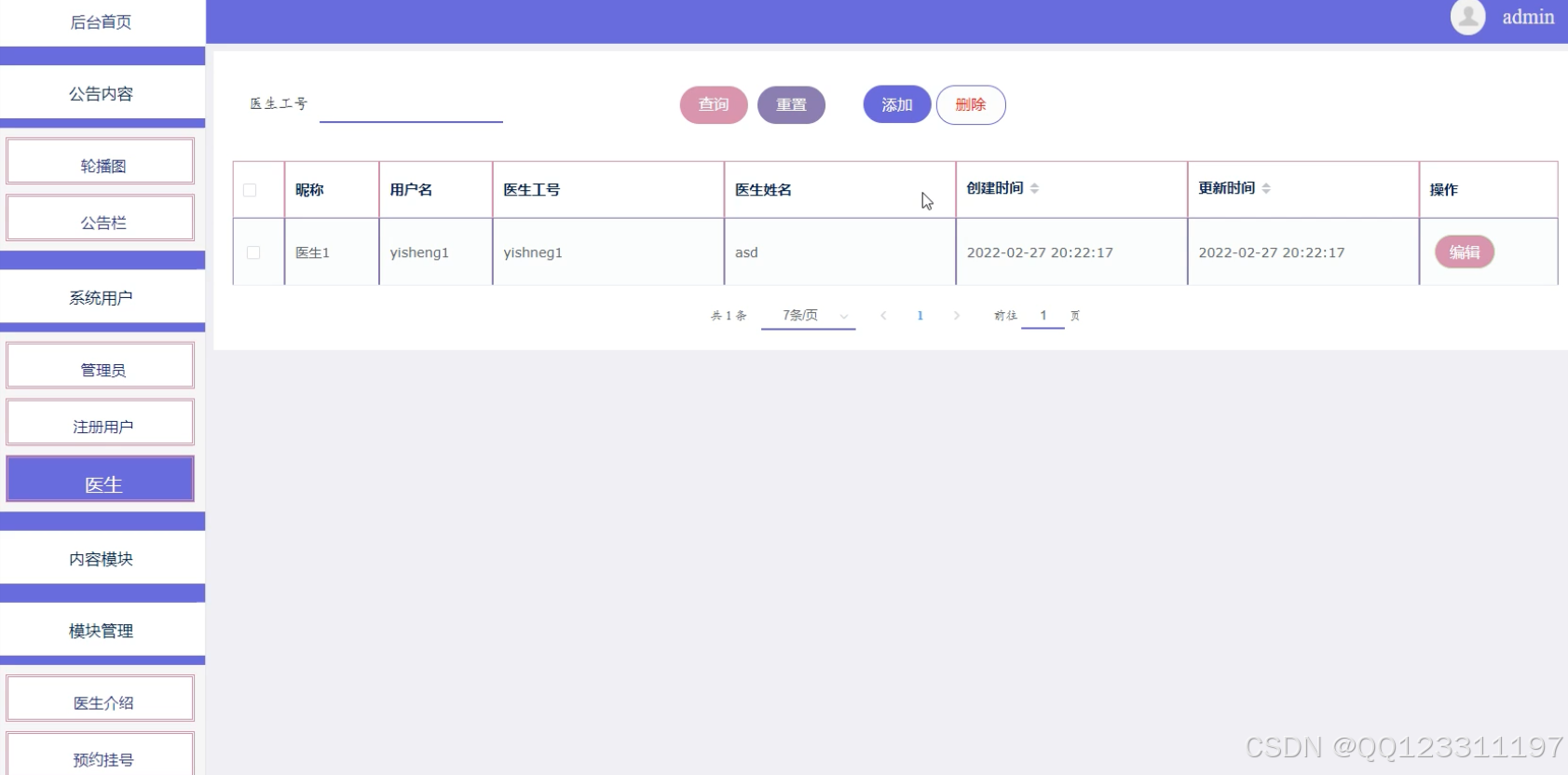Open the 轮播图 sidebar item

click(x=101, y=162)
